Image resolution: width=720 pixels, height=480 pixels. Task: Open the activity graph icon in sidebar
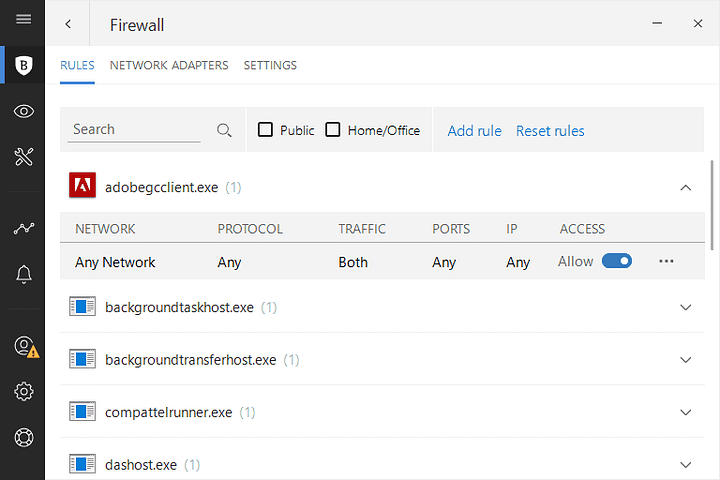tap(23, 228)
